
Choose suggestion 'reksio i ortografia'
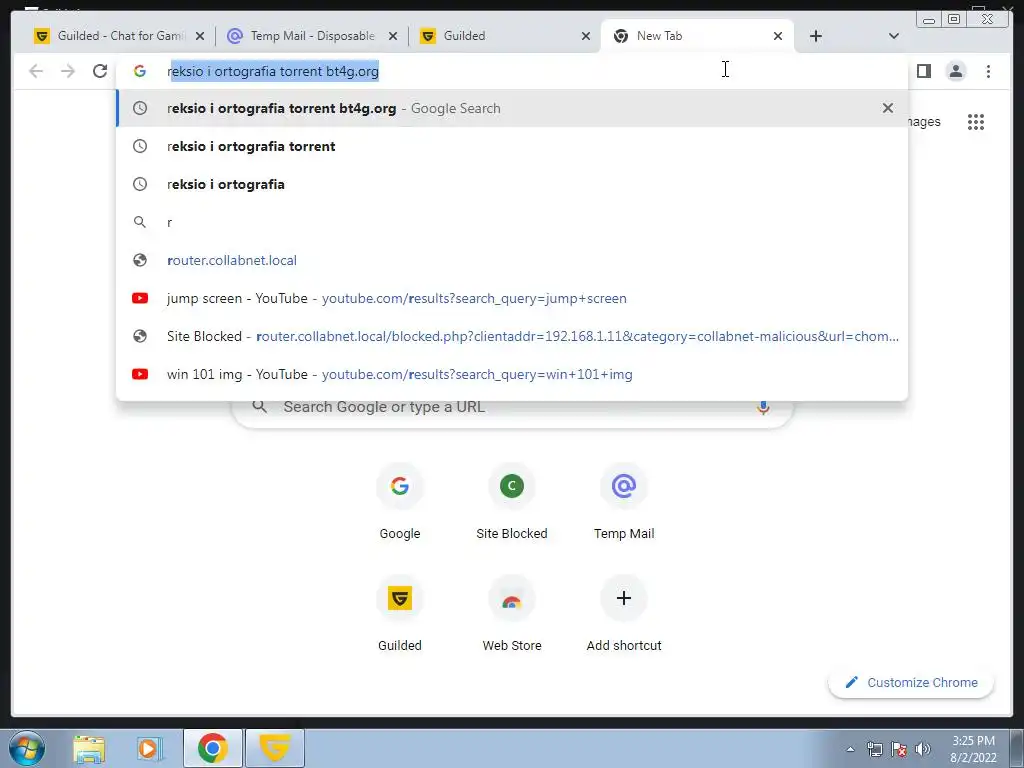pos(512,184)
